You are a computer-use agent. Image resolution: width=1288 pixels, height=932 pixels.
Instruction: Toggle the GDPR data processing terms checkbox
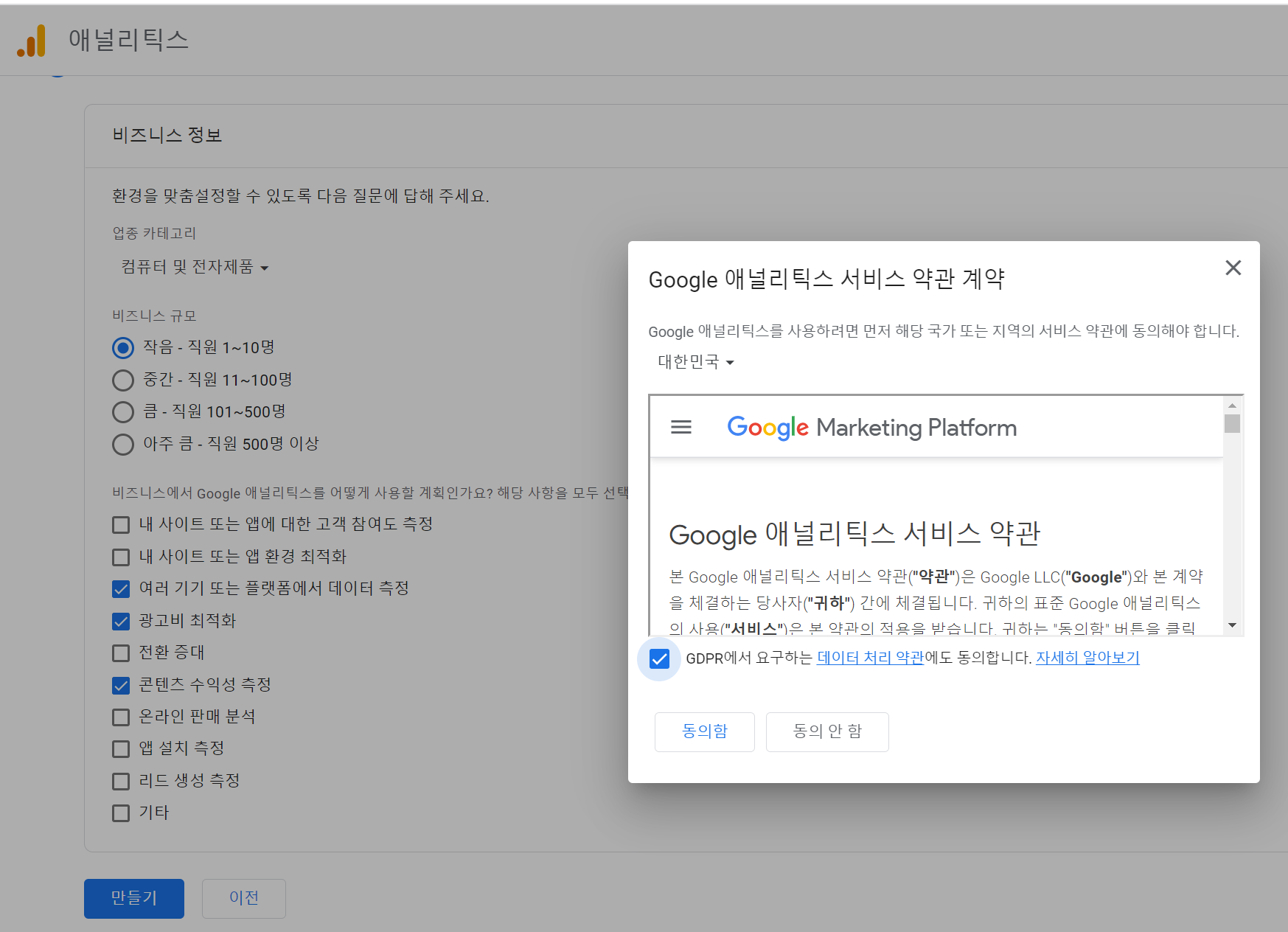659,658
